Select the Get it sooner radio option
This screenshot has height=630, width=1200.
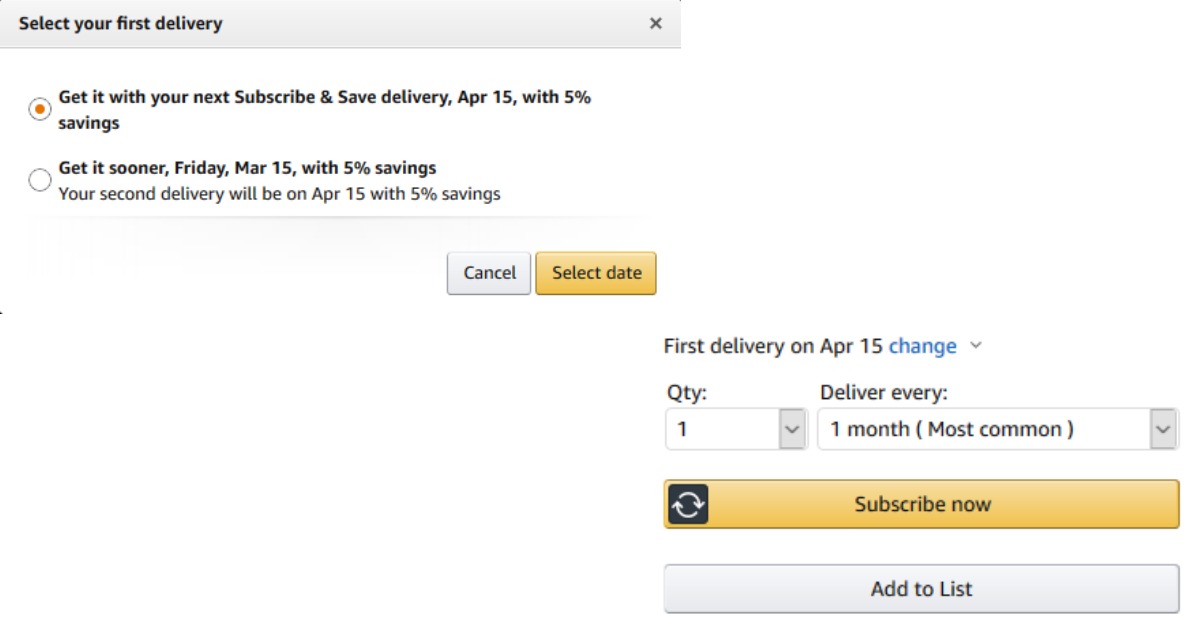pyautogui.click(x=40, y=180)
